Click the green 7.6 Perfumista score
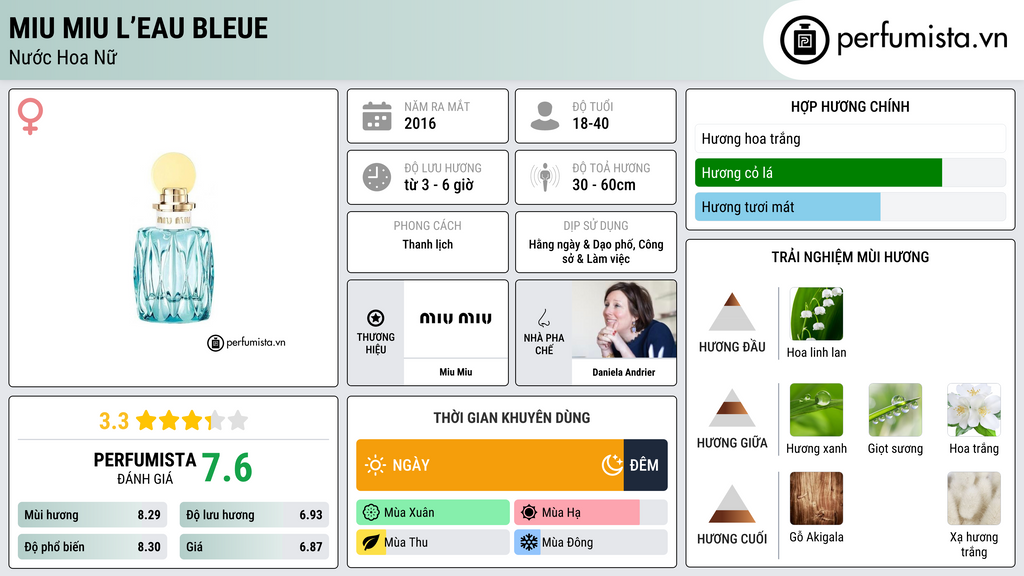Viewport: 1024px width, 576px height. 227,468
